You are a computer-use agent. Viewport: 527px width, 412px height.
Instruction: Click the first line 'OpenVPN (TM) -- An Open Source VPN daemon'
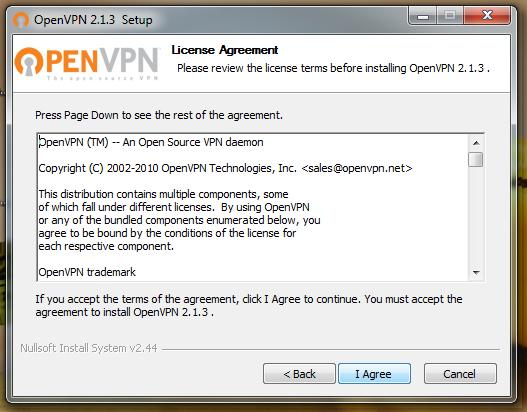pos(151,142)
